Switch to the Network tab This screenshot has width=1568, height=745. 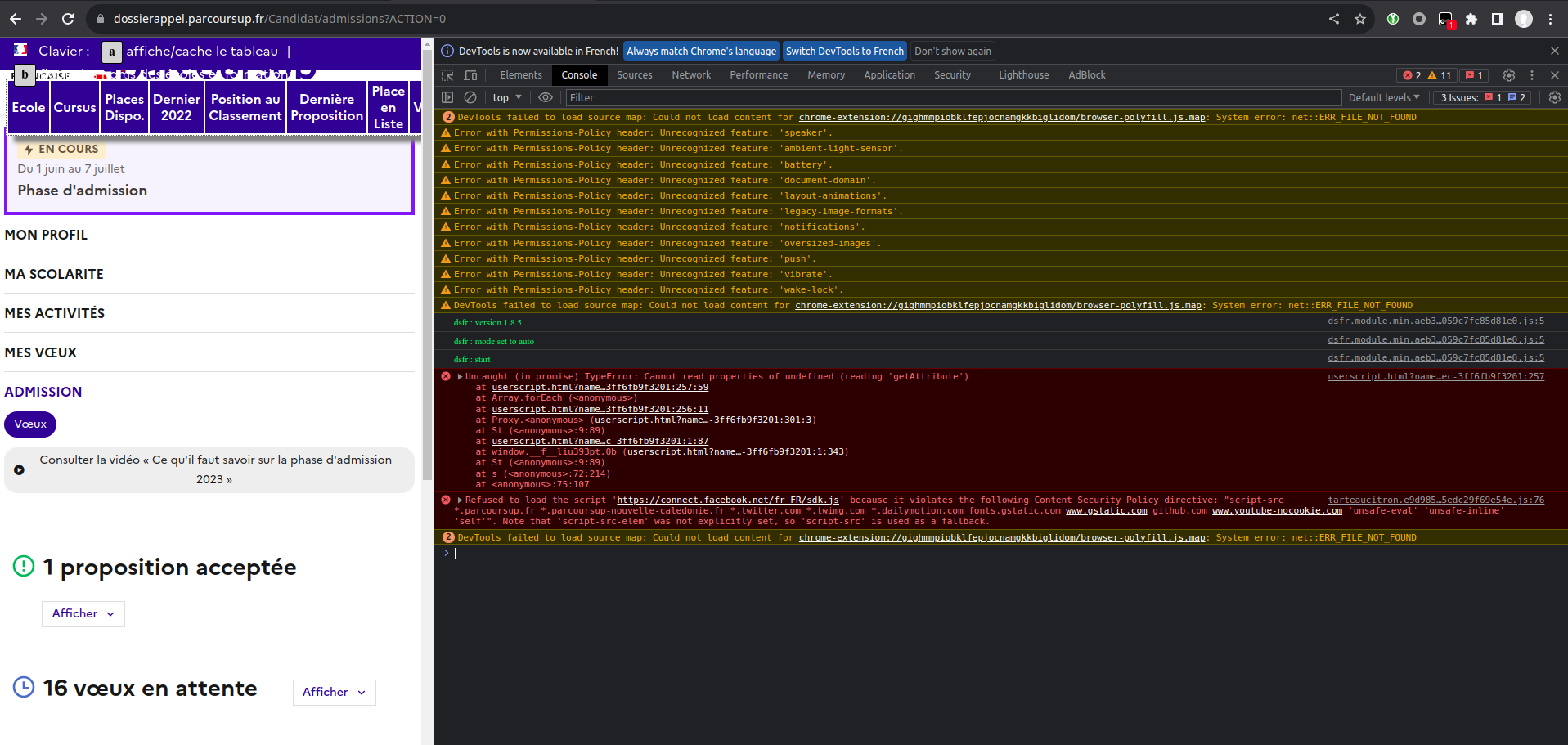(x=691, y=74)
